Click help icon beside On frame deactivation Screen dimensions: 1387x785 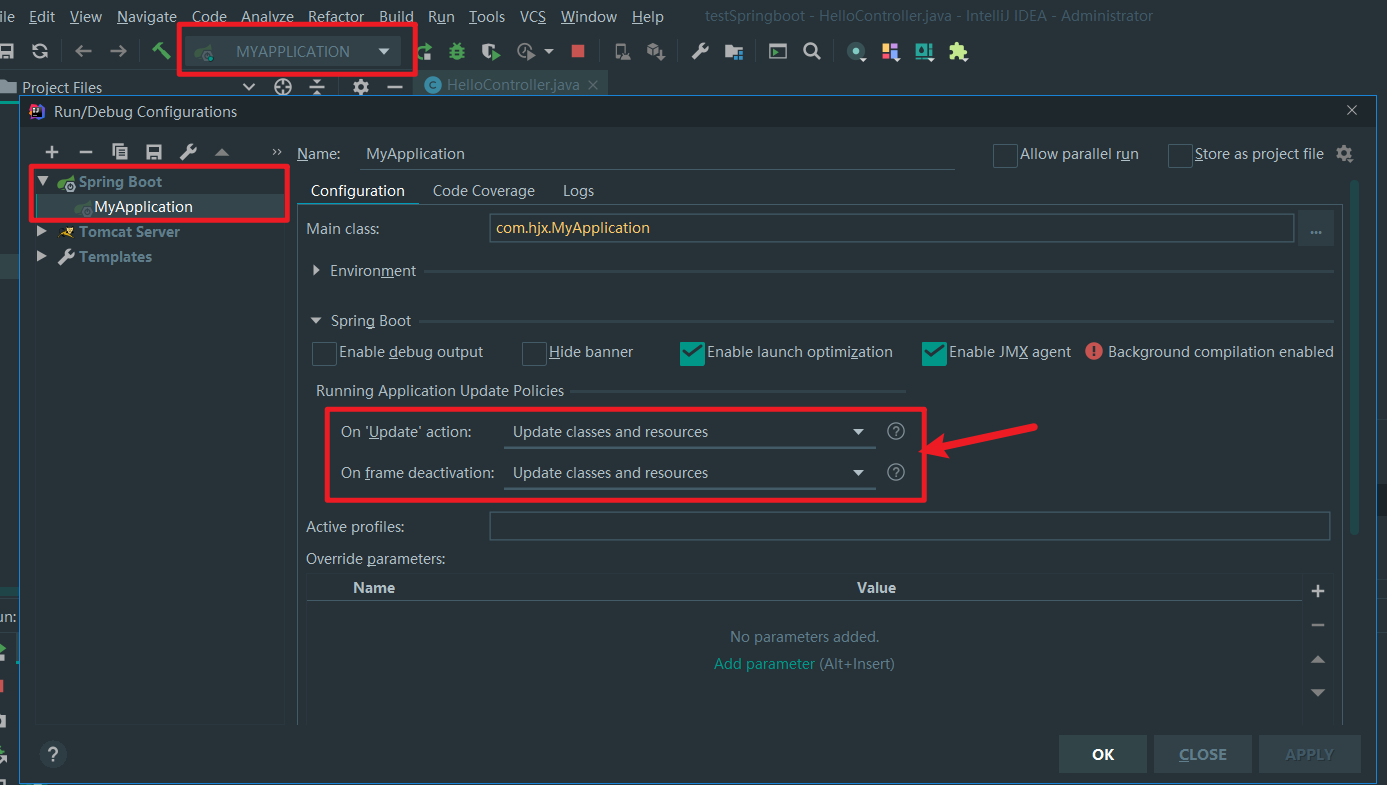896,472
